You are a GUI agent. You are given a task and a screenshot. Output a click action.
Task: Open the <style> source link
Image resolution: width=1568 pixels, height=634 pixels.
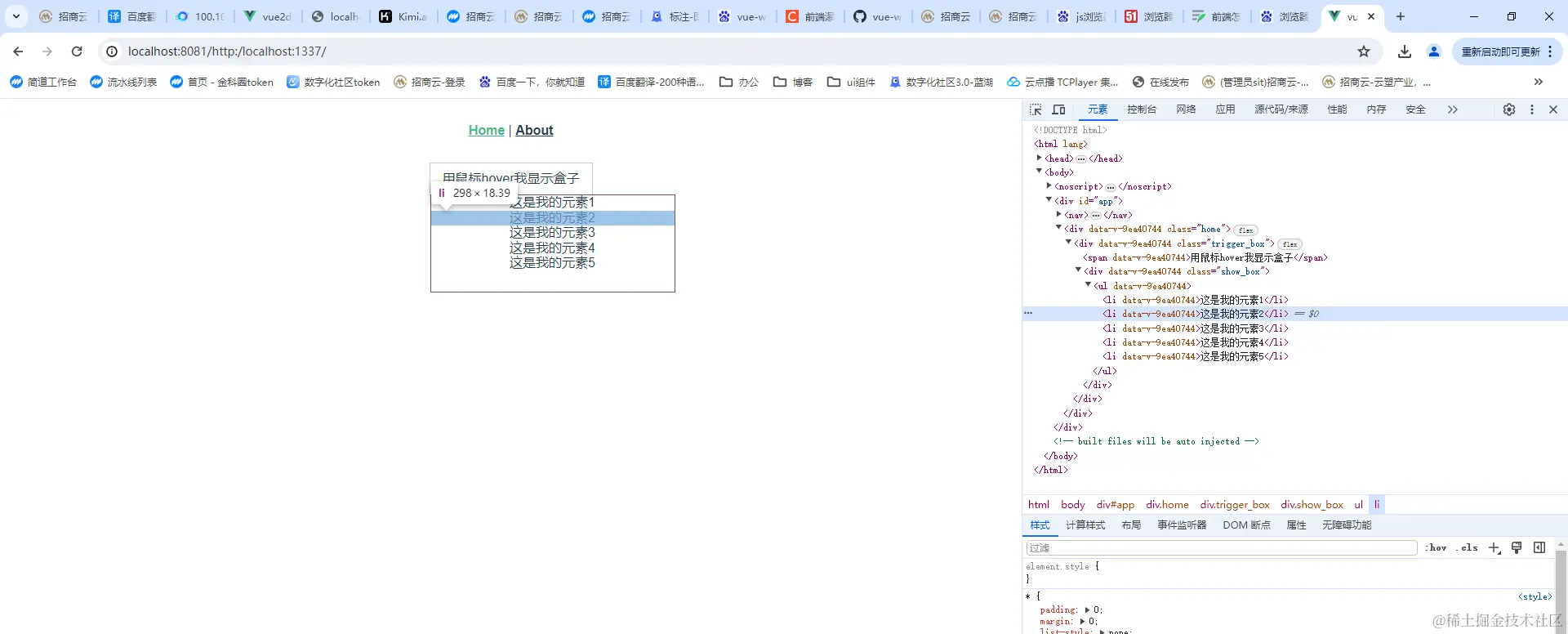[x=1535, y=596]
